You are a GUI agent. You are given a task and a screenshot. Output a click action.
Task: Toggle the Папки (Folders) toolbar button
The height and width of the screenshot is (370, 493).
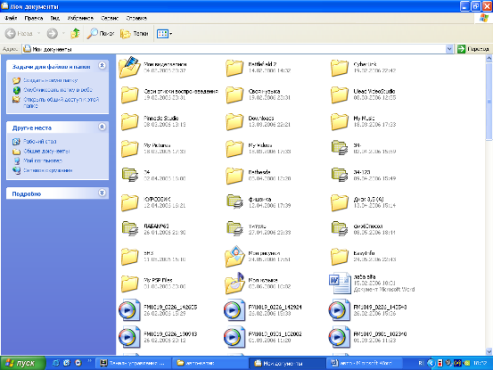tap(134, 33)
